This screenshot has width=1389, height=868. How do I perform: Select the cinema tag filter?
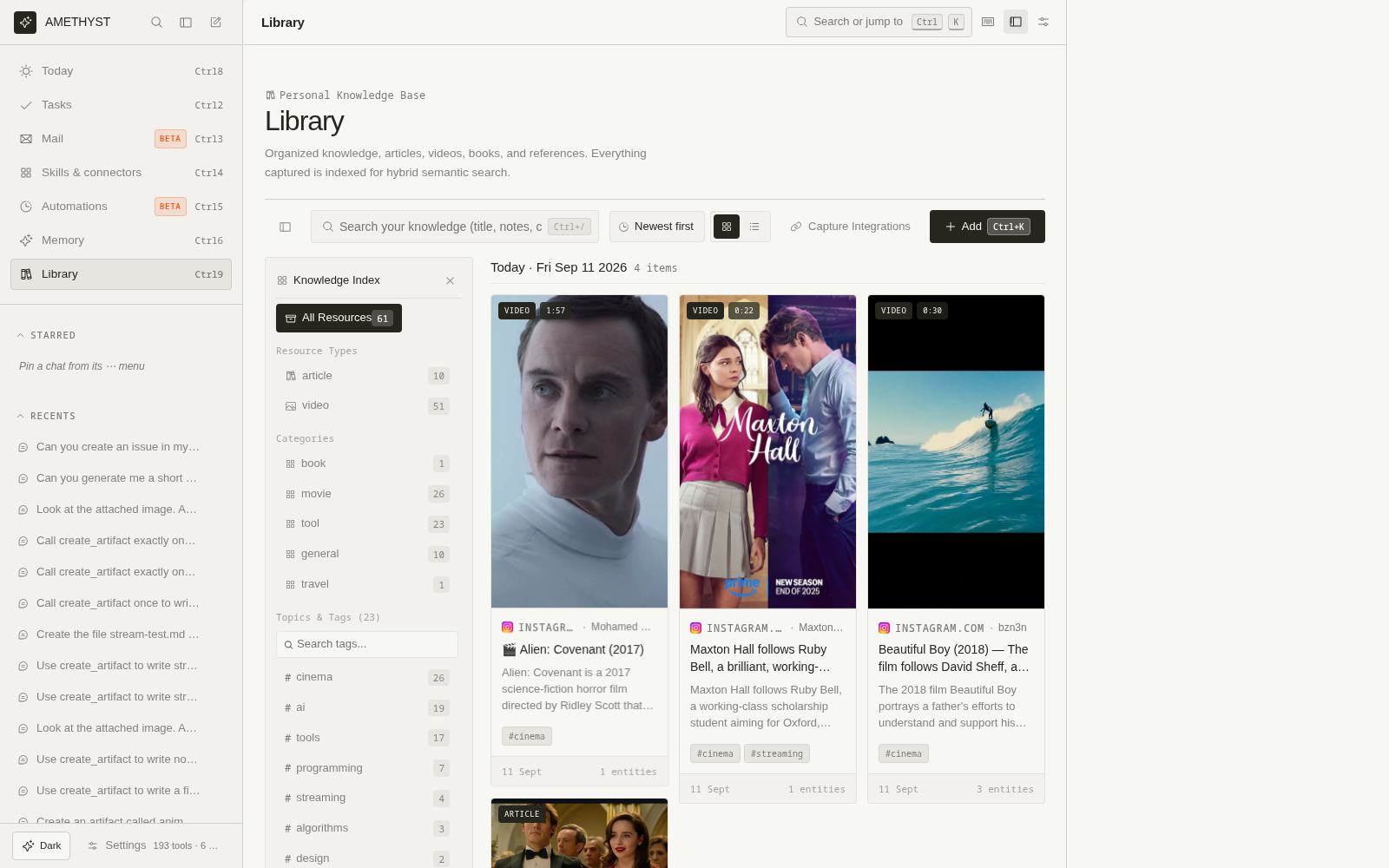pyautogui.click(x=368, y=677)
